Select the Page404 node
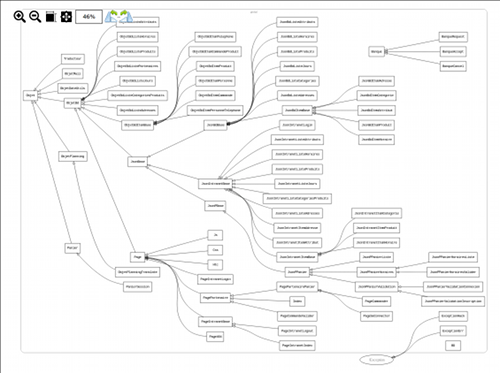Image resolution: width=500 pixels, height=373 pixels. 215,337
